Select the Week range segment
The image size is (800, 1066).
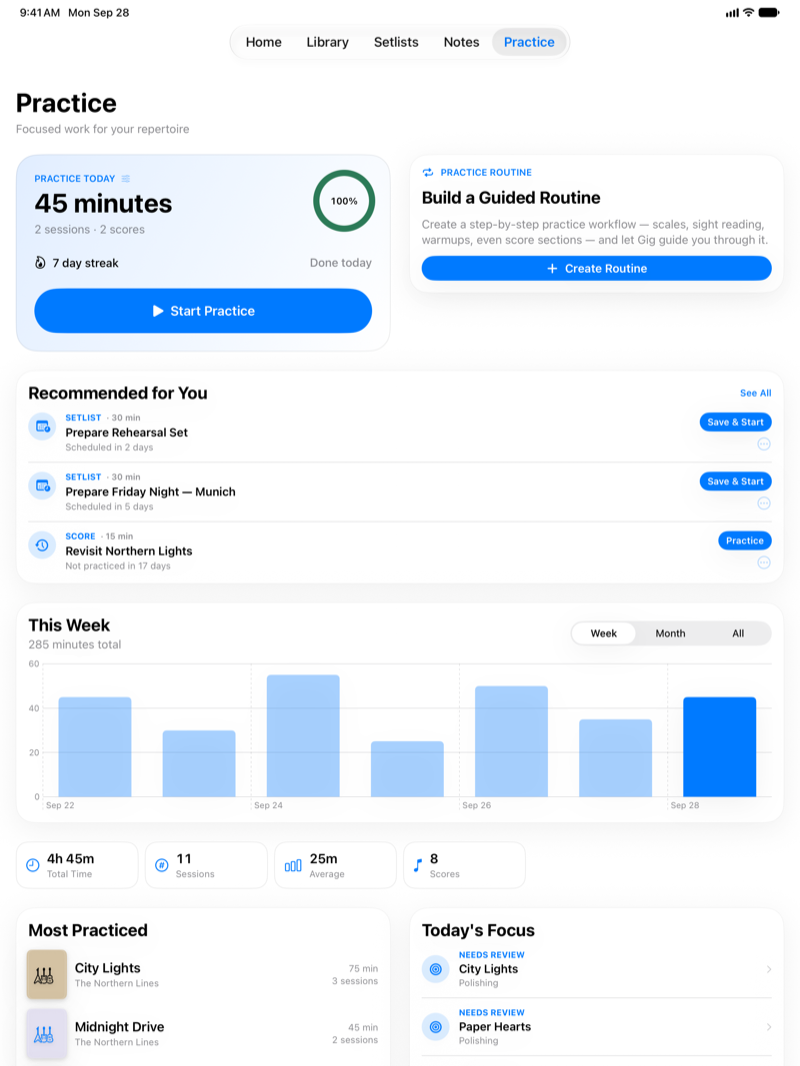coord(604,633)
